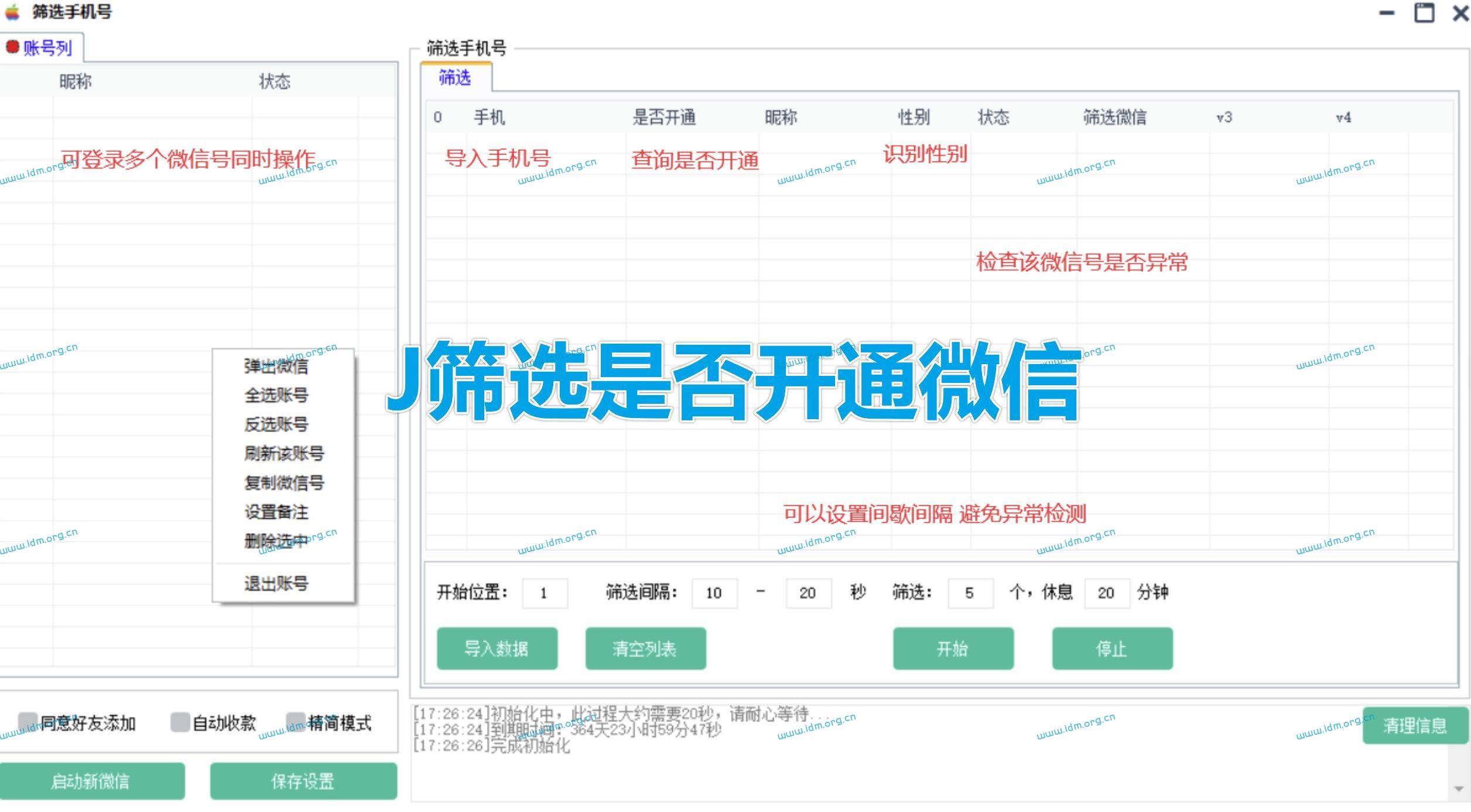This screenshot has width=1471, height=812.
Task: Click the 启动新微信 button
Action: click(x=92, y=781)
